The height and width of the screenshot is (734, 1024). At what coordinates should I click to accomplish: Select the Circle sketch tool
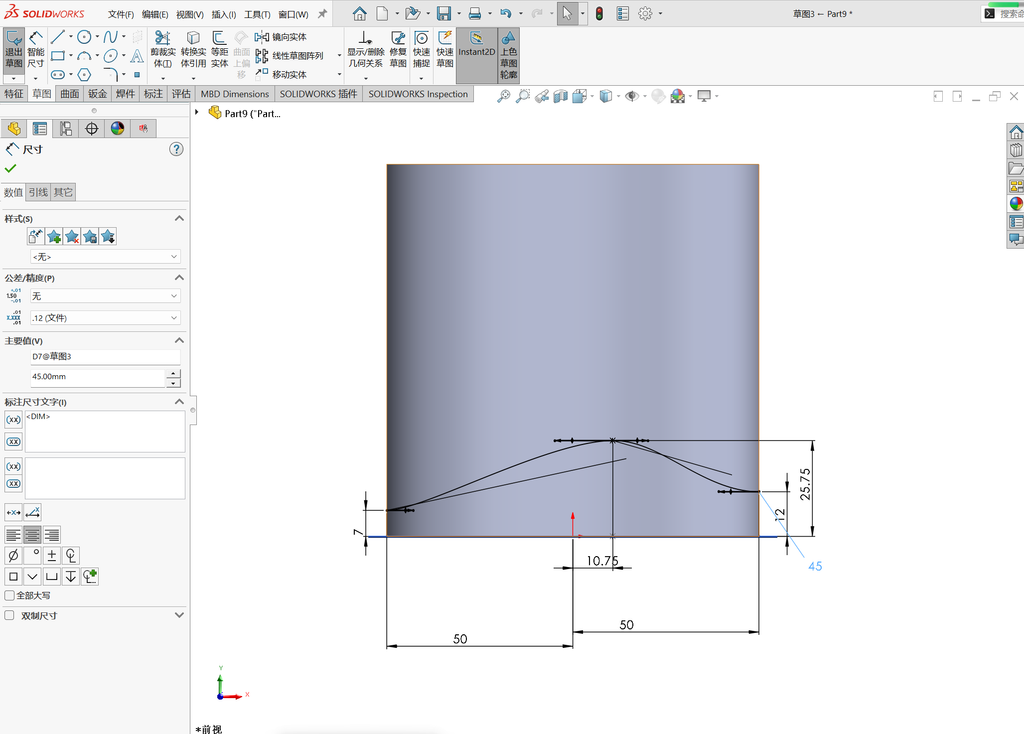(x=84, y=37)
